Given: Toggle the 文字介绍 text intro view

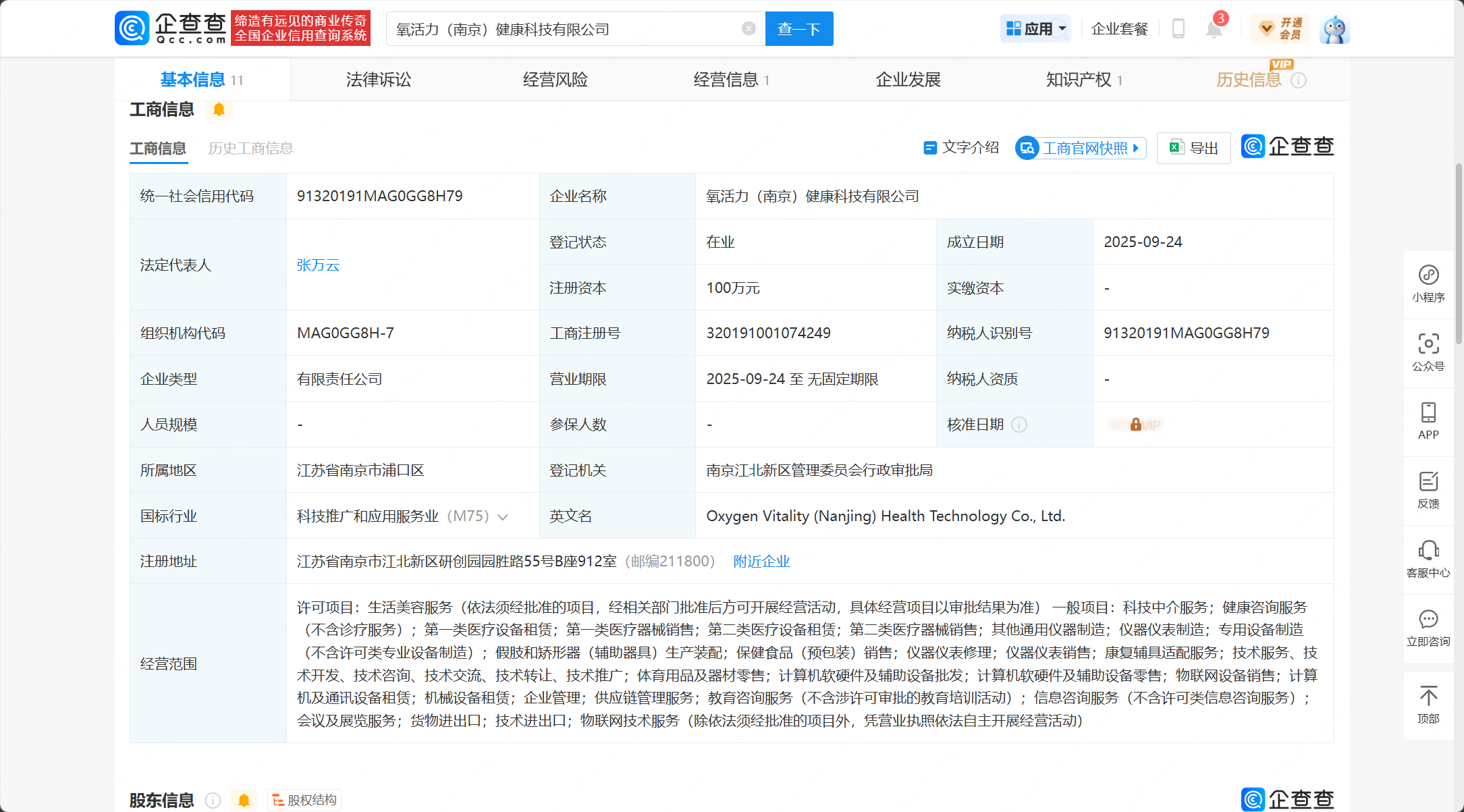Looking at the screenshot, I should (960, 148).
